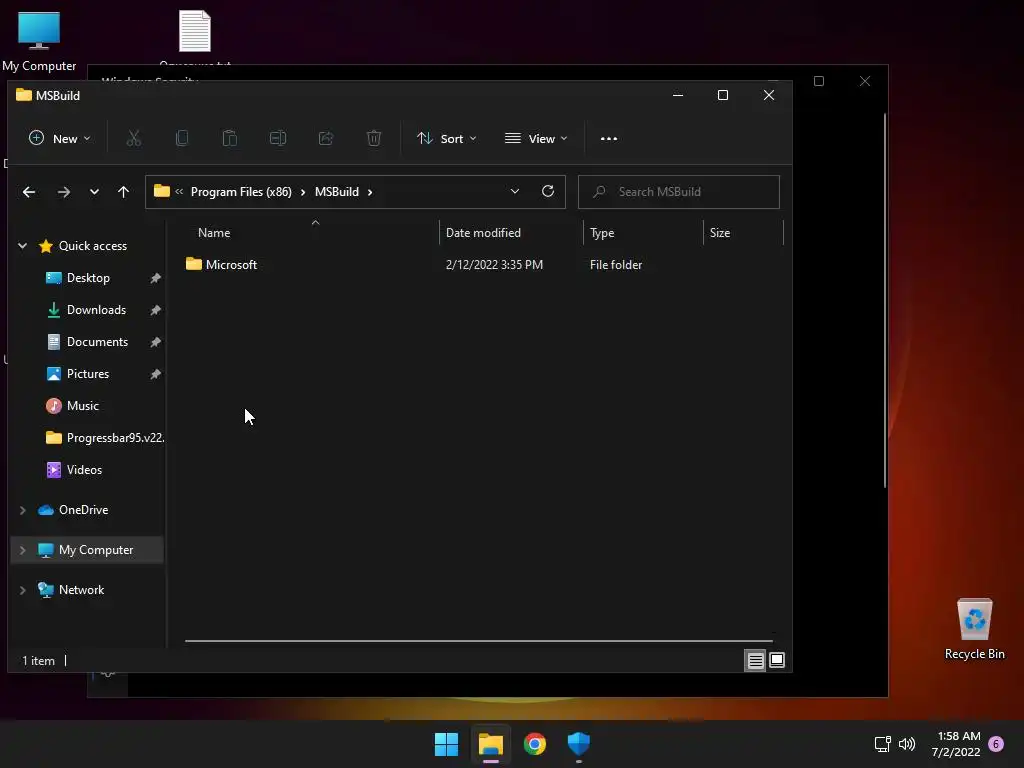
Task: Click the pin next to Documents
Action: [155, 342]
